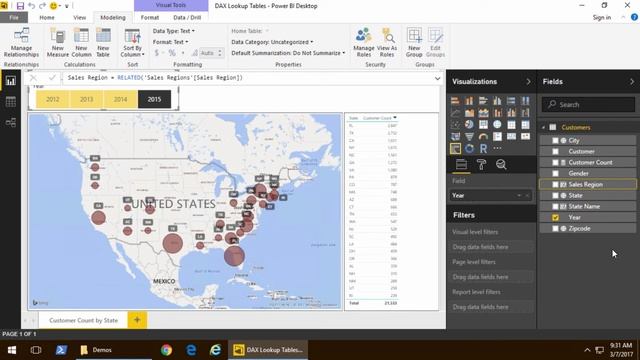Open the File menu

(x=14, y=18)
